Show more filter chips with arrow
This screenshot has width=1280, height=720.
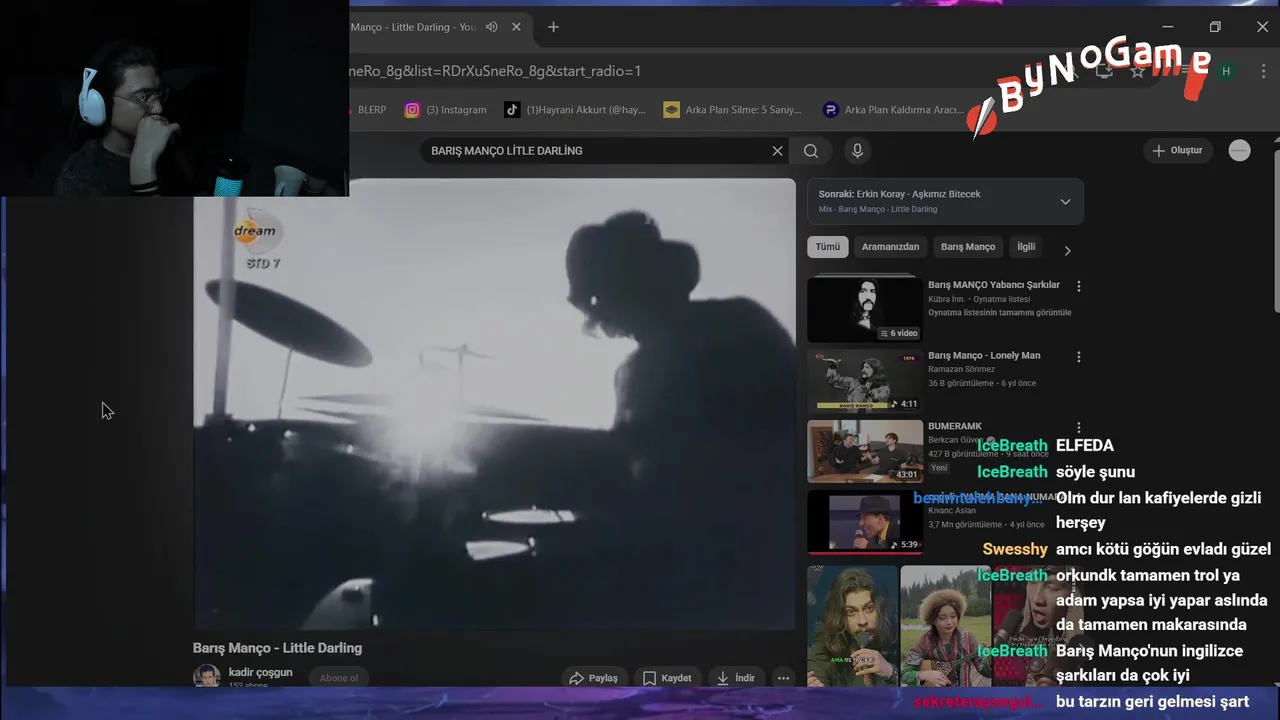pos(1067,250)
